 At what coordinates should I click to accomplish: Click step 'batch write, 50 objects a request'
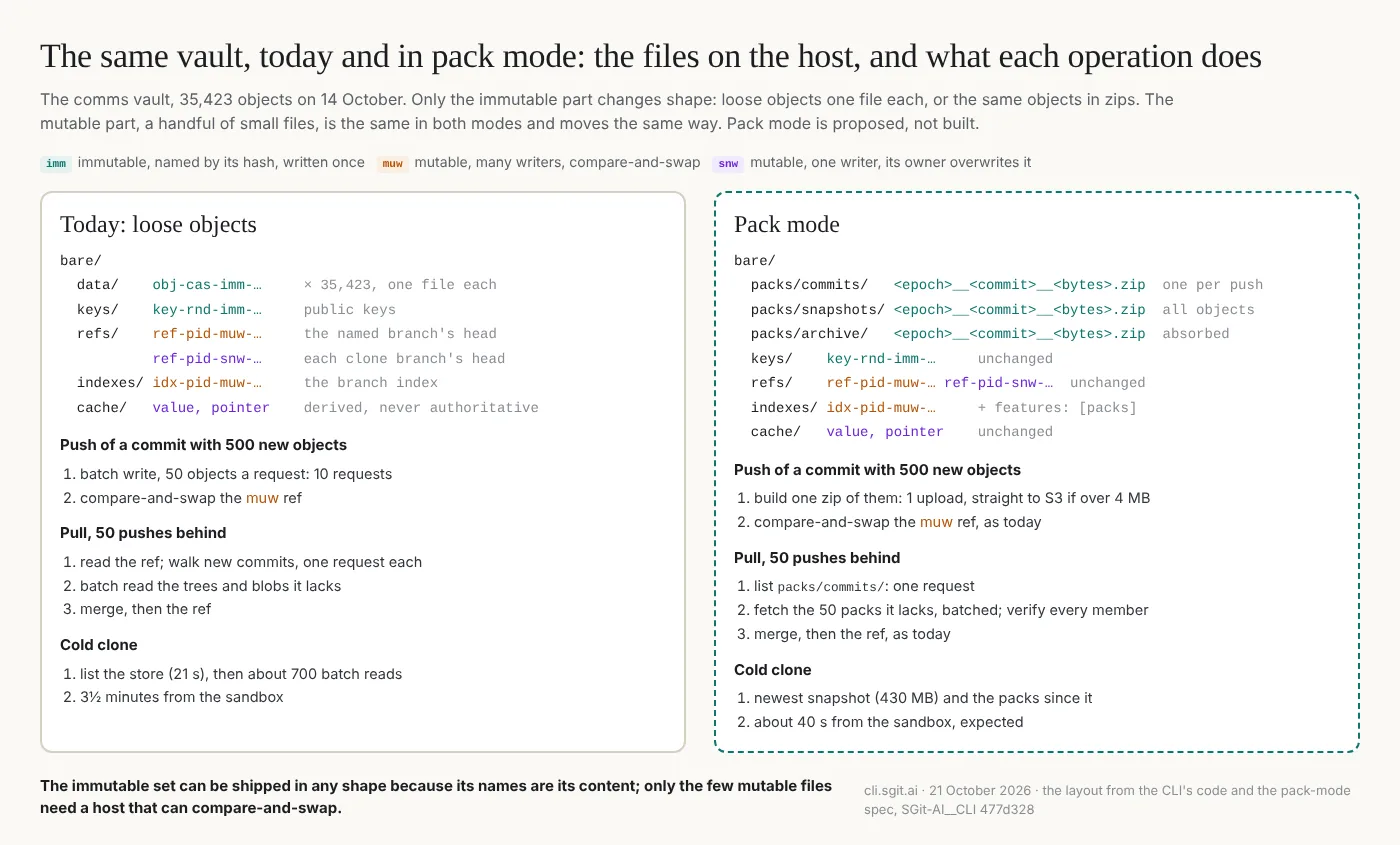click(x=236, y=474)
